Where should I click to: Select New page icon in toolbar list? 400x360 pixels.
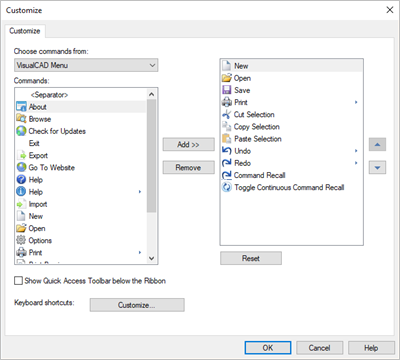(x=227, y=66)
